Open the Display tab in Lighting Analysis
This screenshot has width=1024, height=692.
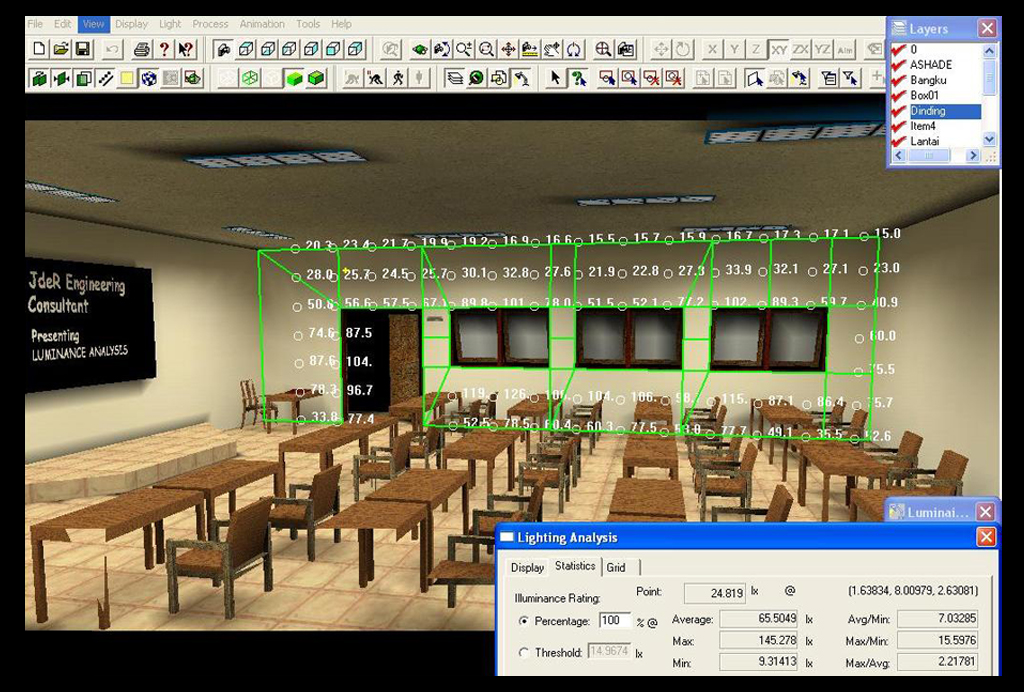coord(528,567)
